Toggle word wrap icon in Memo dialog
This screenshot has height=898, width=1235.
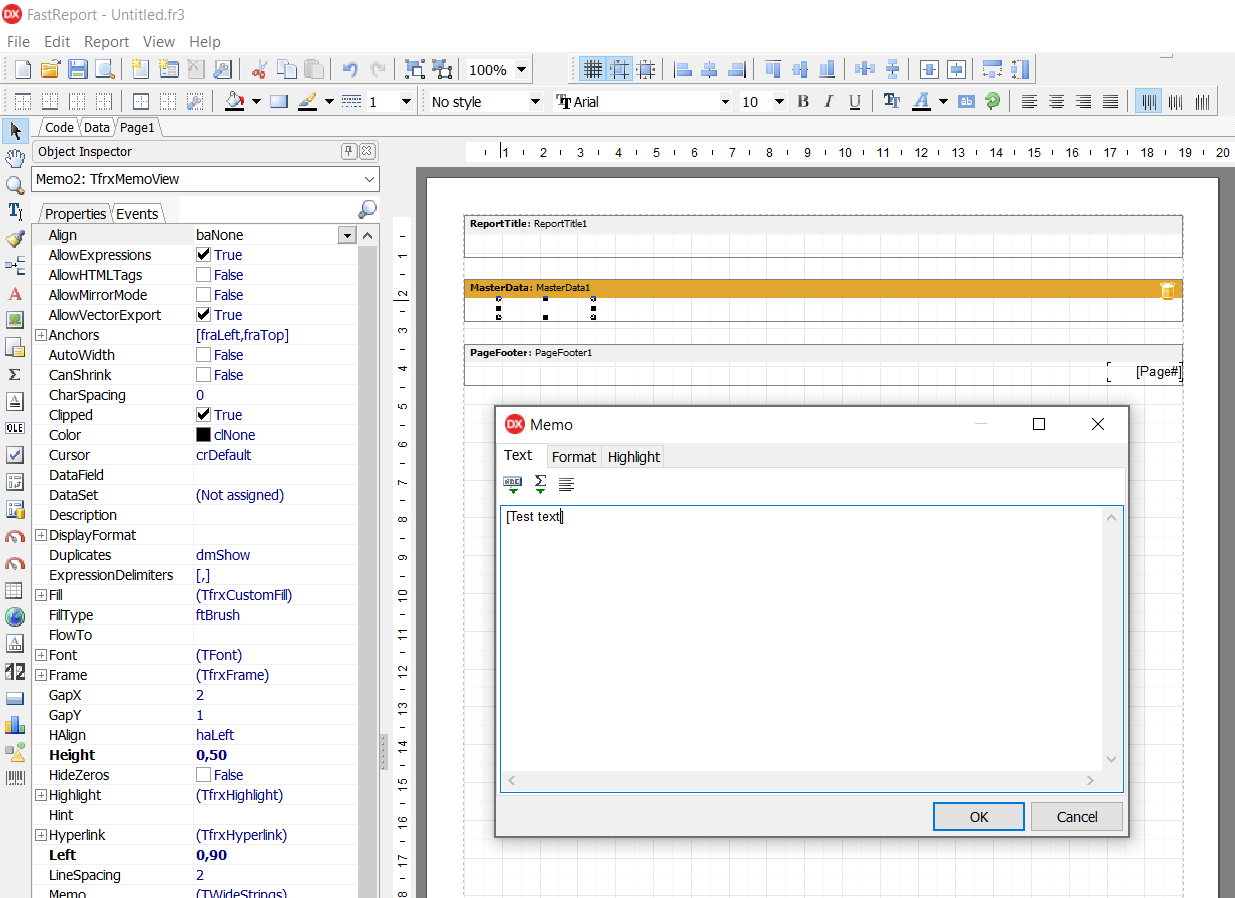566,484
